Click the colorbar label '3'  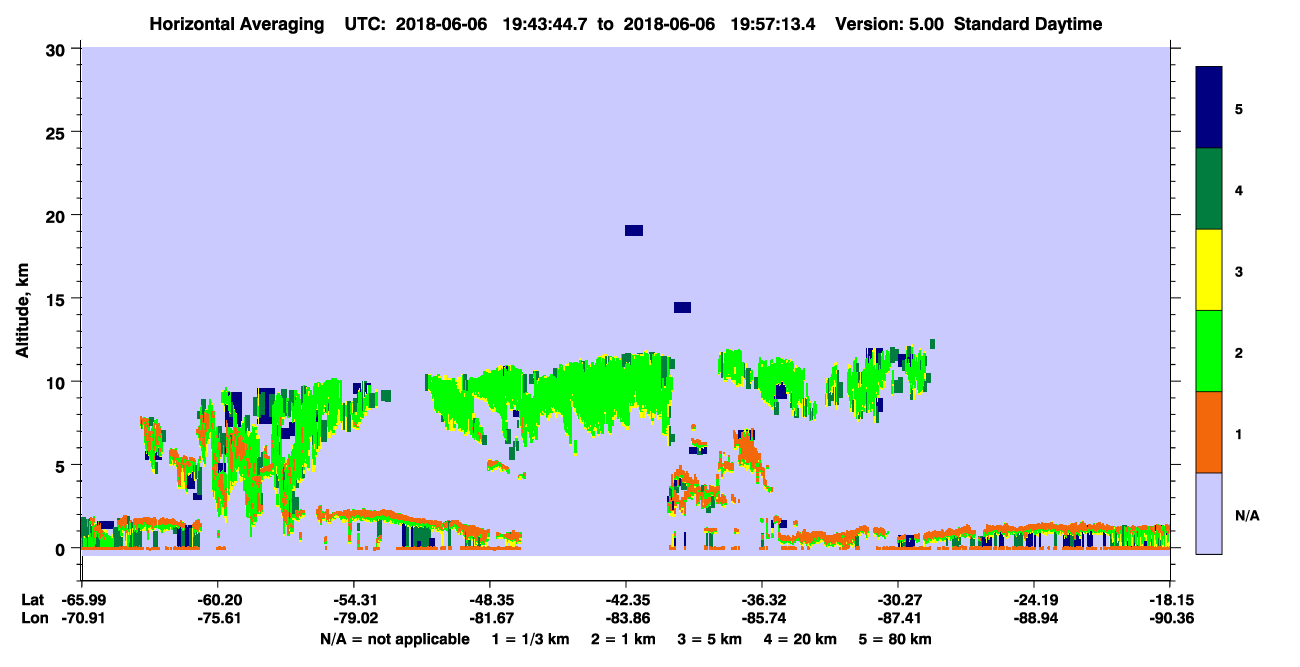(1240, 271)
